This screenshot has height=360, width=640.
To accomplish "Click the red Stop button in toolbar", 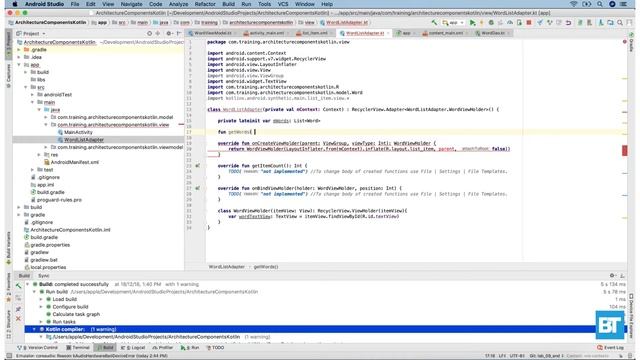I will pos(529,23).
